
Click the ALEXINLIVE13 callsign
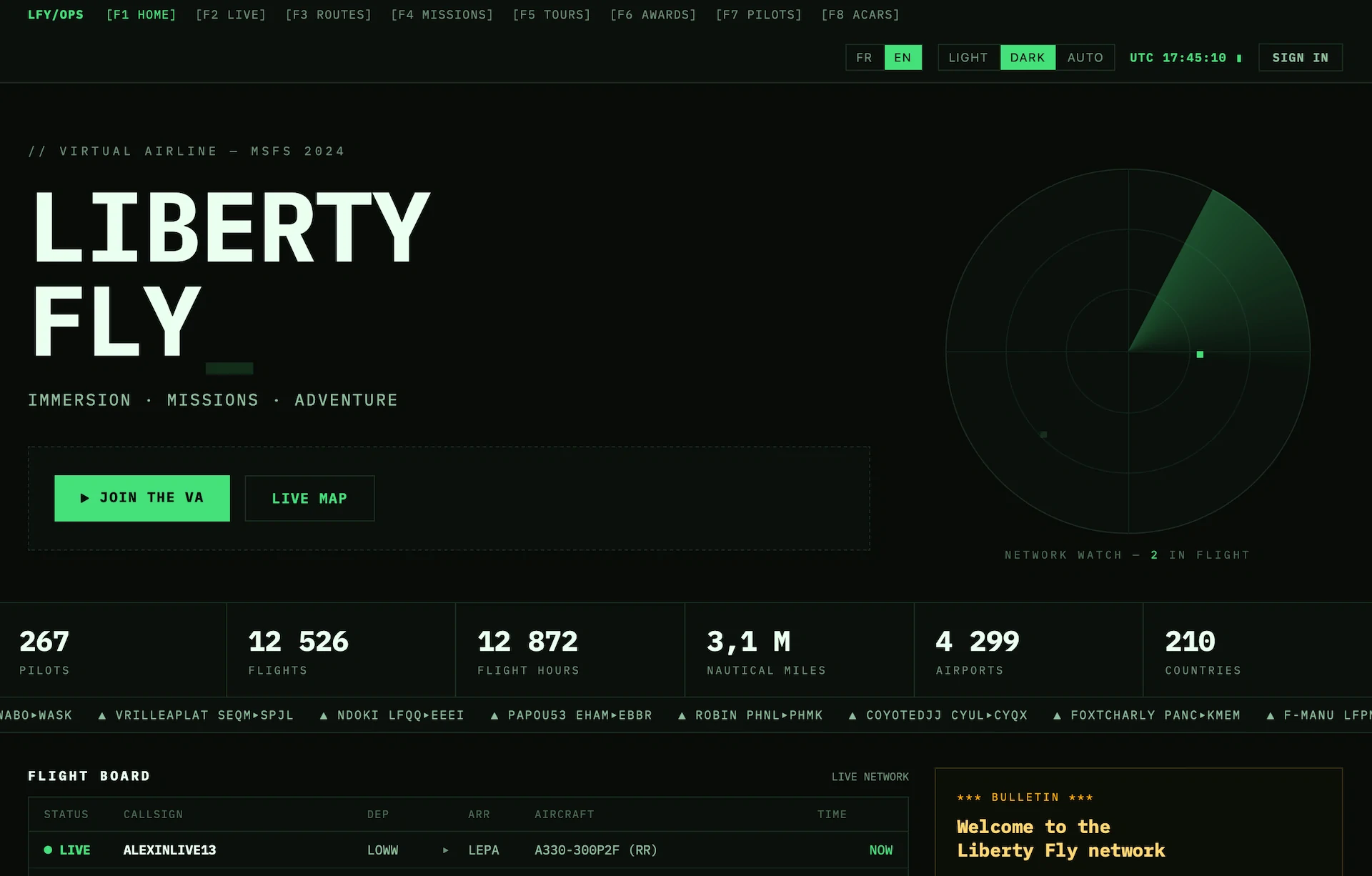(x=169, y=850)
